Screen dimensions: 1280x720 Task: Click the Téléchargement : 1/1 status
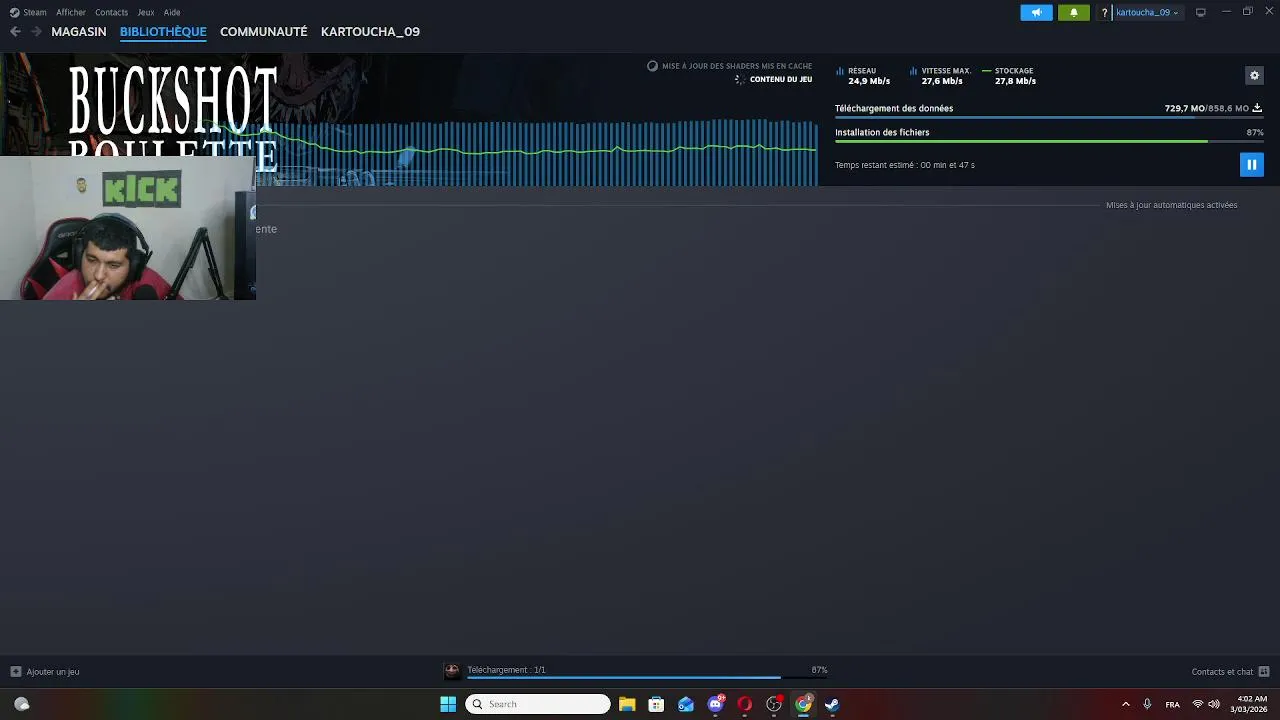click(506, 670)
